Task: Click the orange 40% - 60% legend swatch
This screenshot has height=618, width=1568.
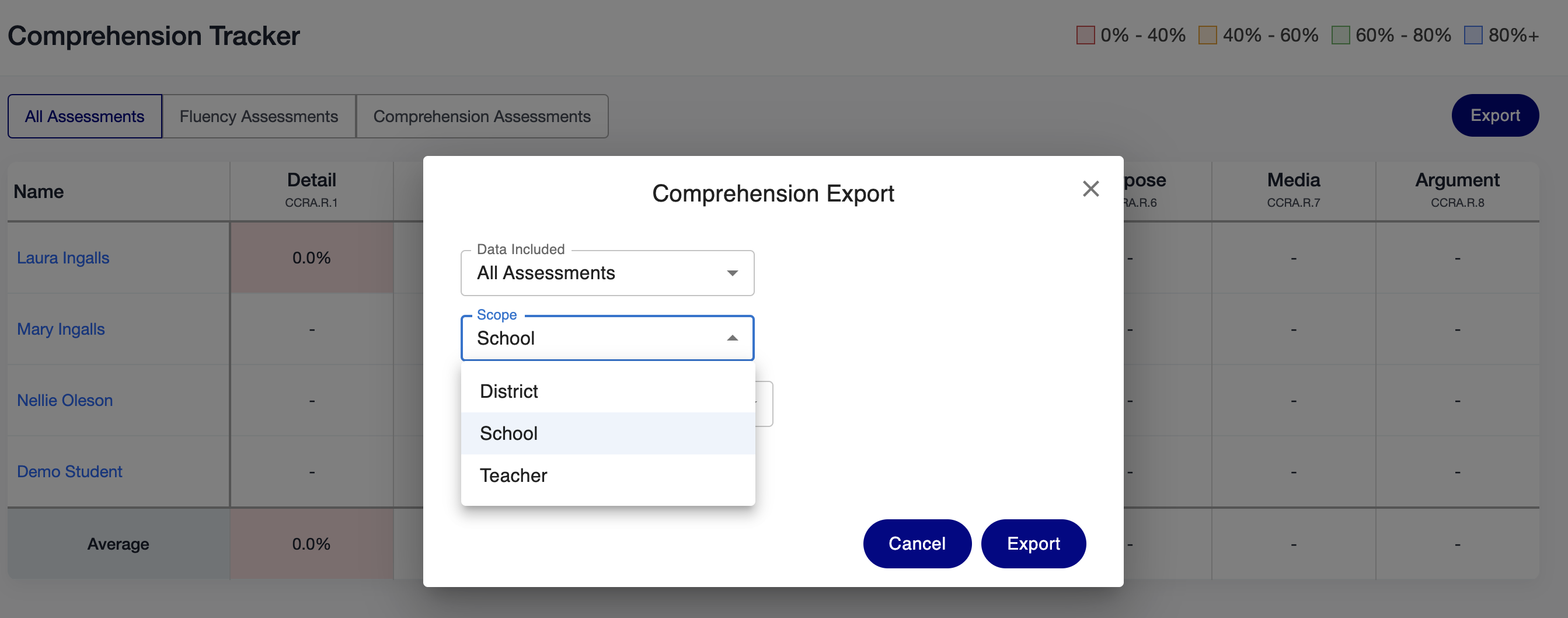Action: (x=1207, y=35)
